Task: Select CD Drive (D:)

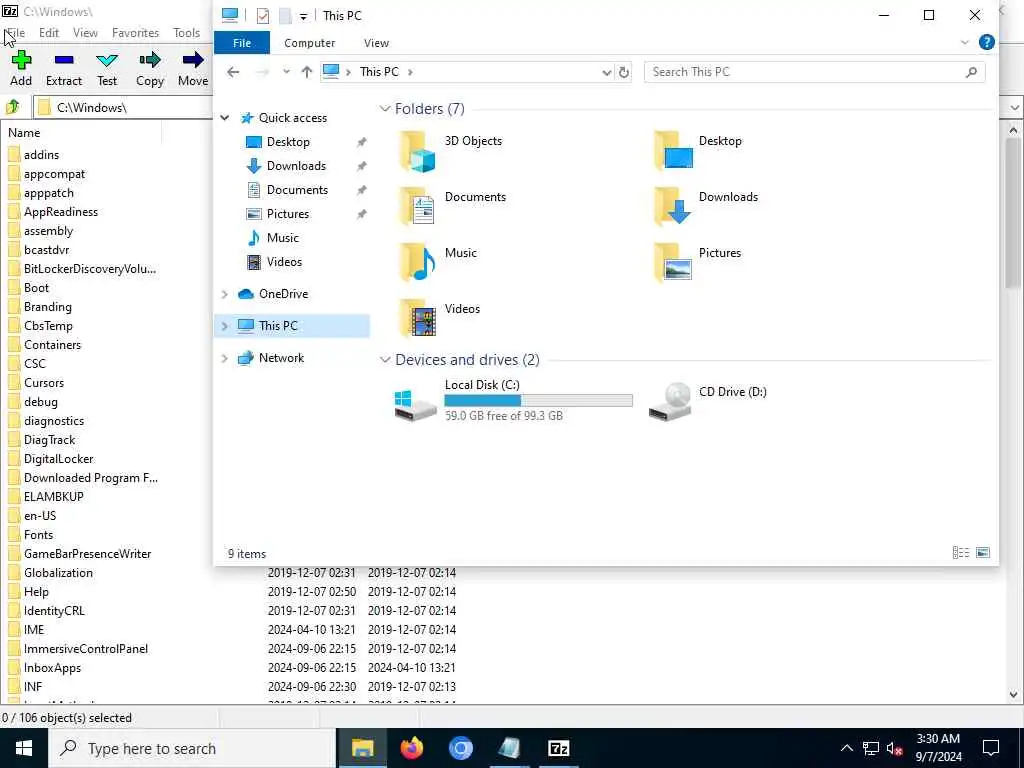Action: coord(709,400)
